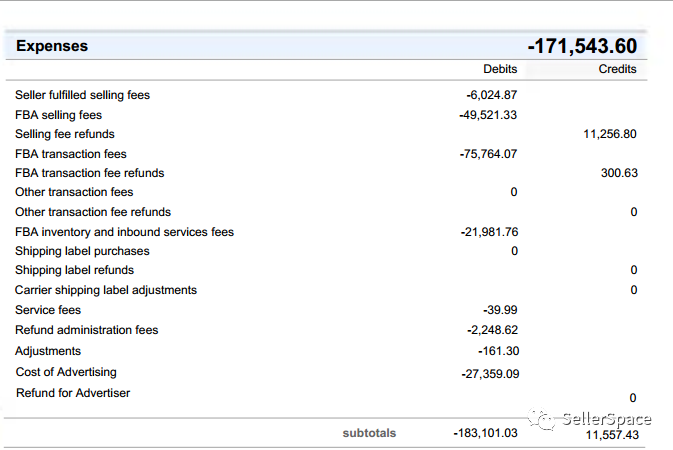Screen dimensions: 673x450
Task: Select the Other transaction fee refunds label
Action: 93,212
